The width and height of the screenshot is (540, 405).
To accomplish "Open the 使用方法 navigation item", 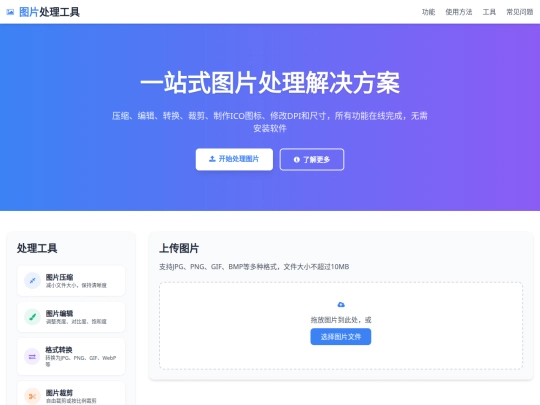I will [x=459, y=12].
